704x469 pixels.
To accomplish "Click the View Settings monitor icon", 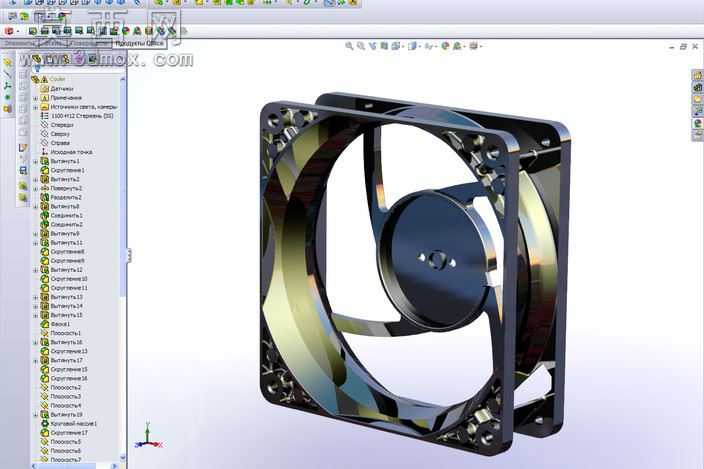I will coord(473,46).
